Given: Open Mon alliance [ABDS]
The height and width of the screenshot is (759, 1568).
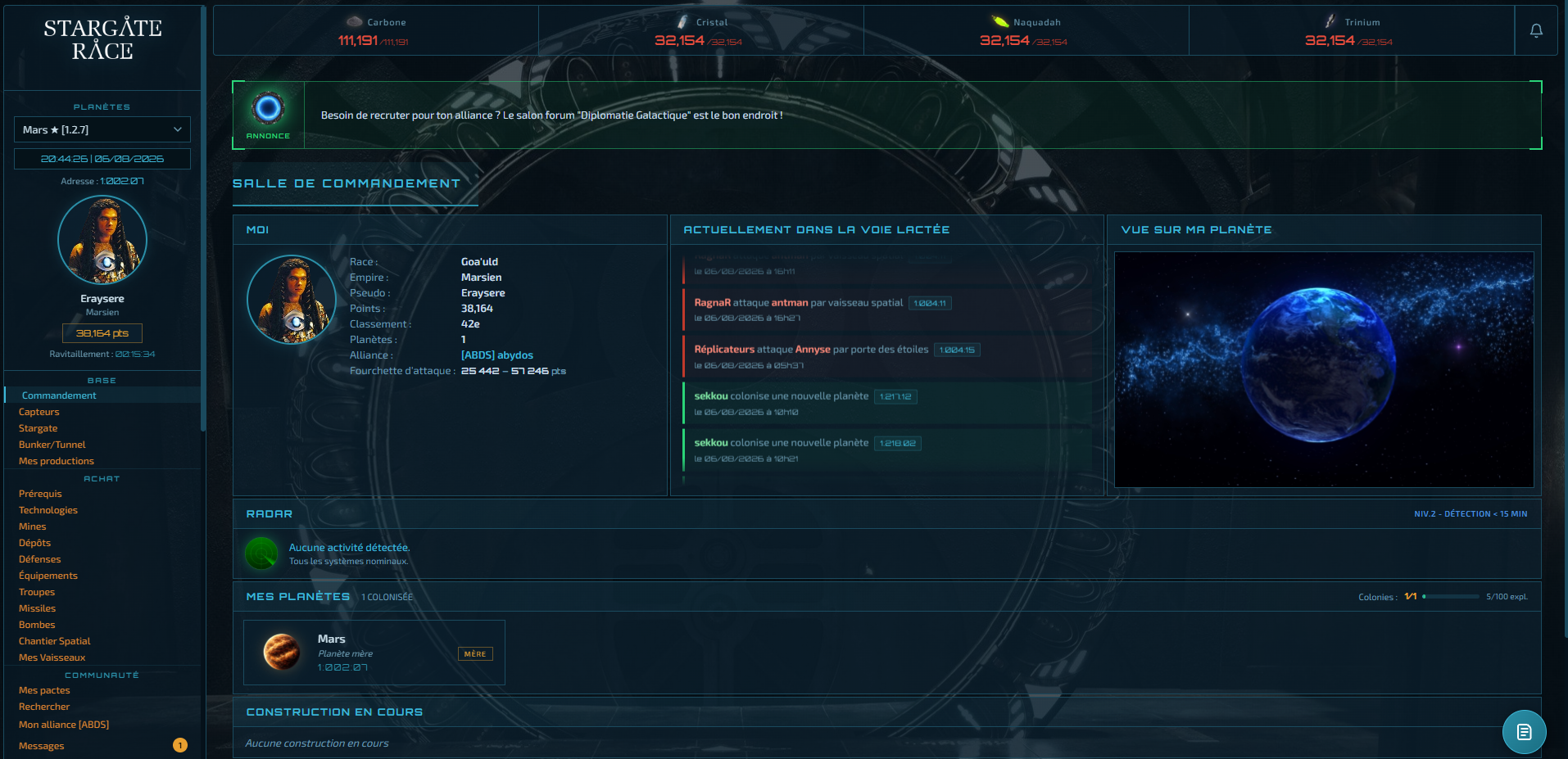Looking at the screenshot, I should click(x=64, y=725).
